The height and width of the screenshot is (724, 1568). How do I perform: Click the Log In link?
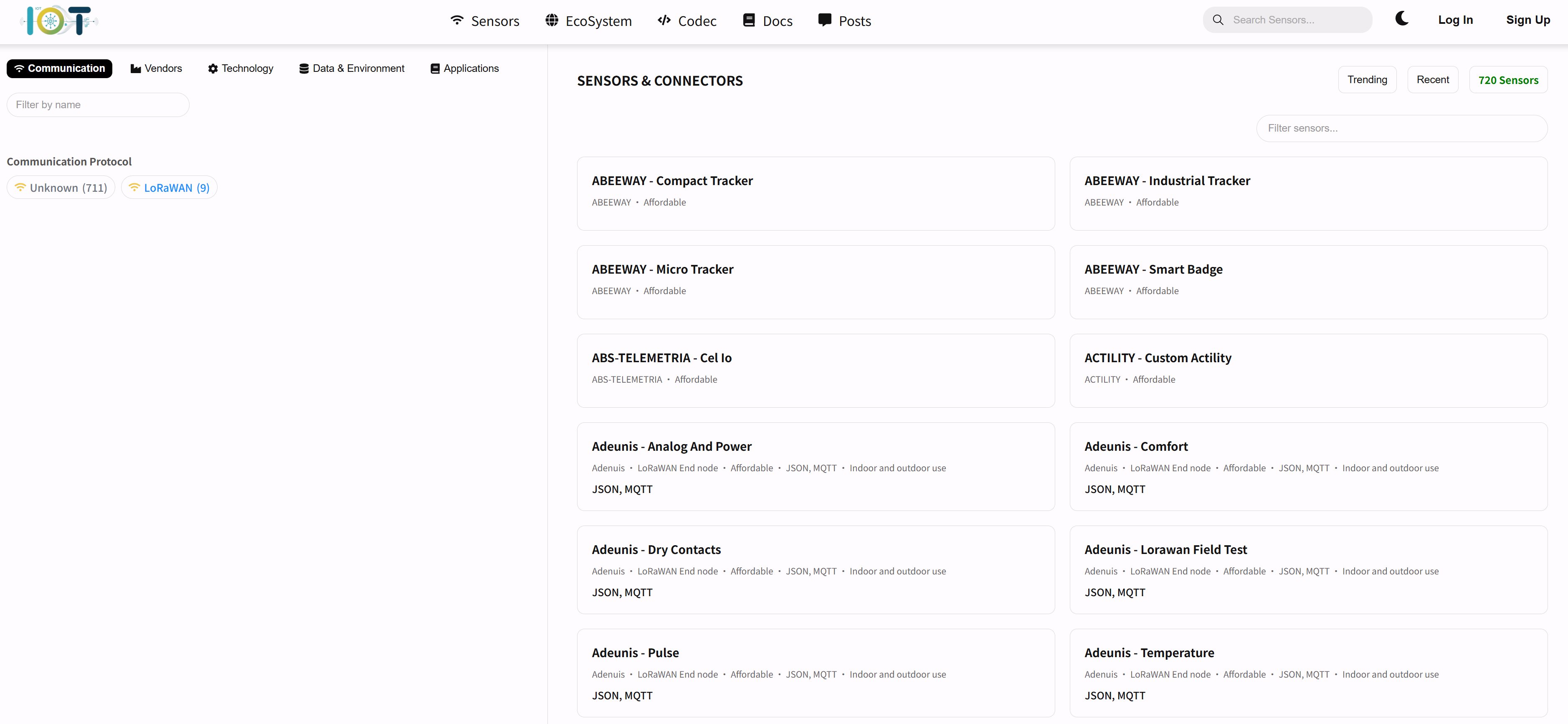(1455, 20)
